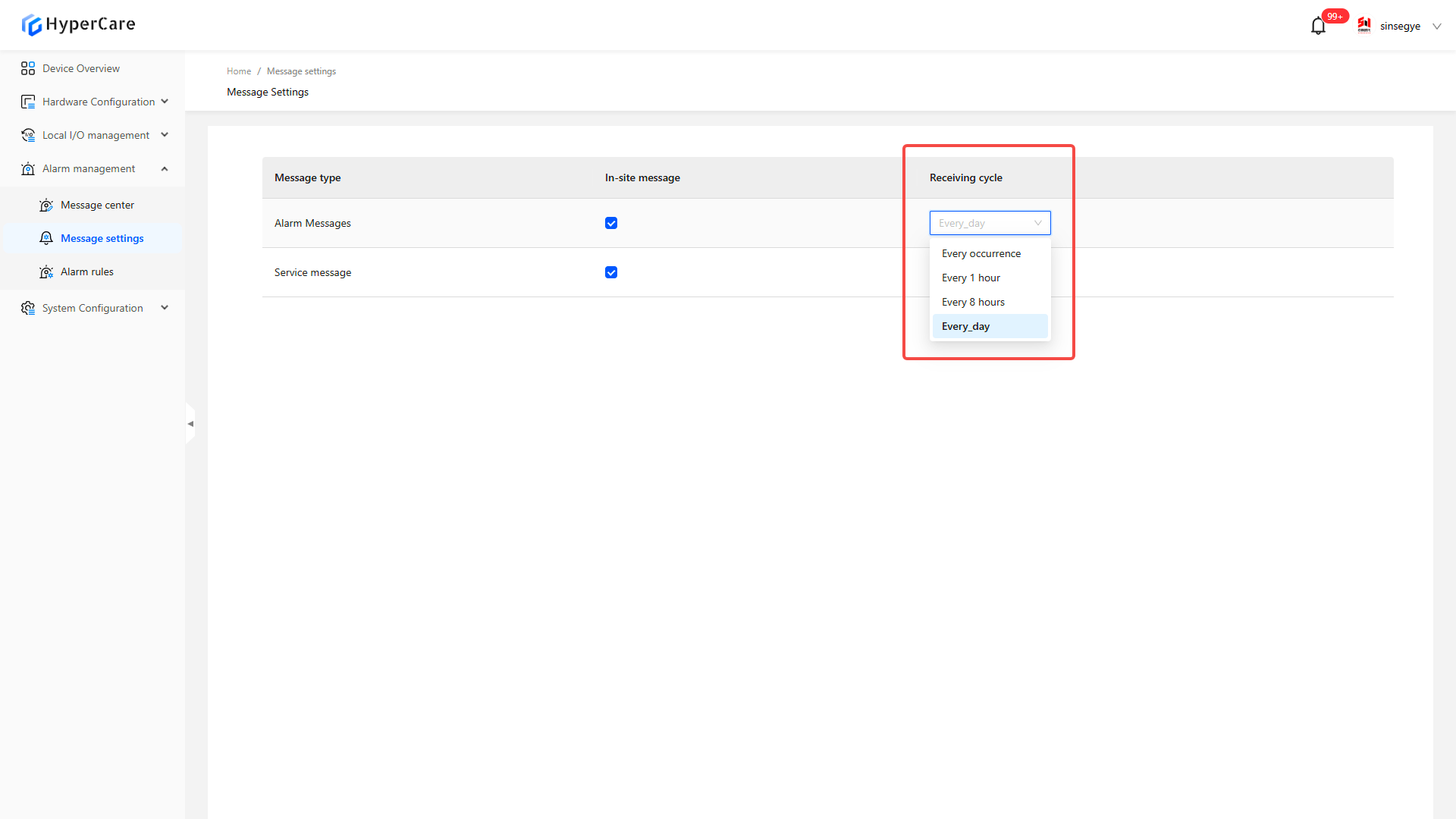
Task: Click the System Configuration gear icon
Action: pos(28,308)
